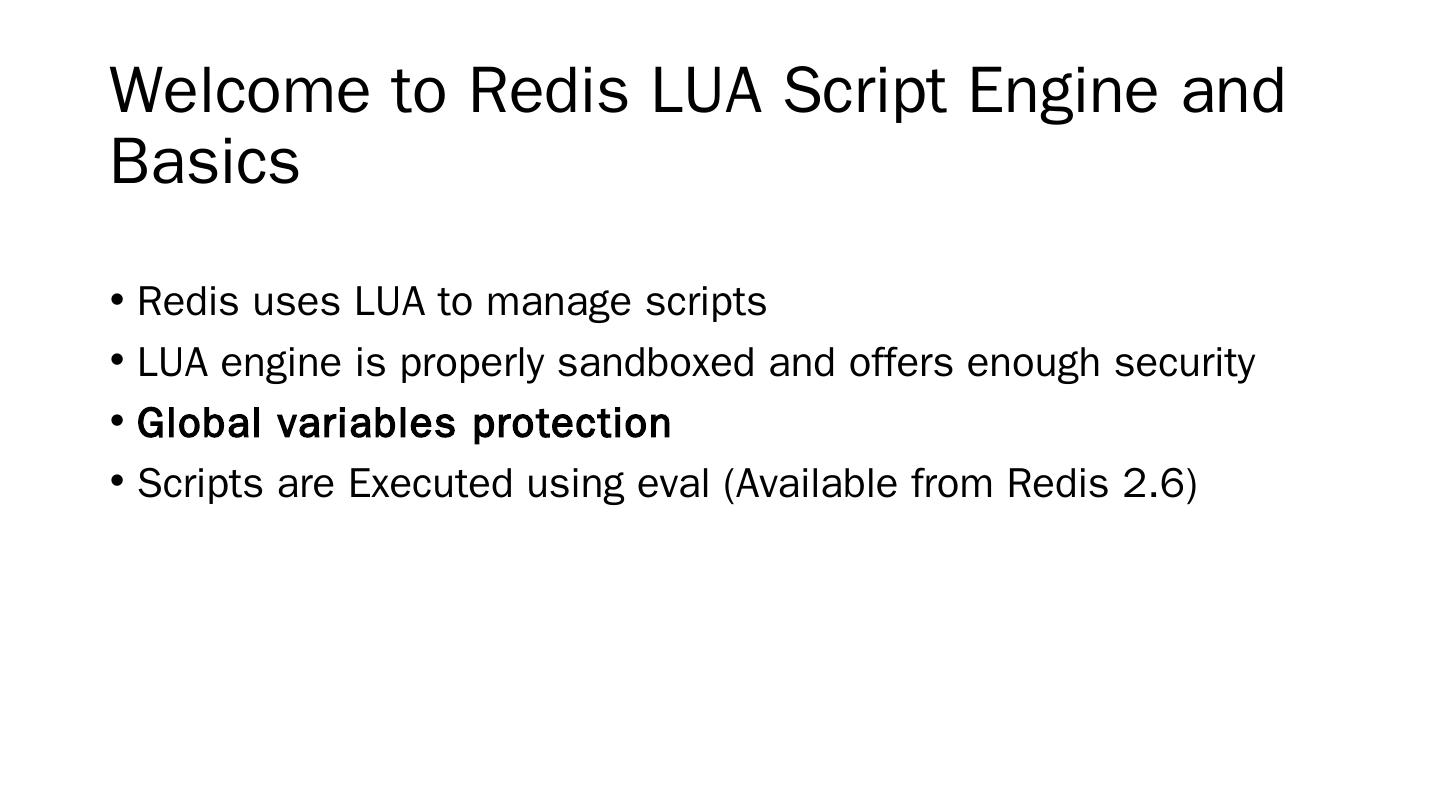Select the "Redis uses LUA to manage scripts" line
Viewport: 1440px width, 810px height.
click(452, 302)
